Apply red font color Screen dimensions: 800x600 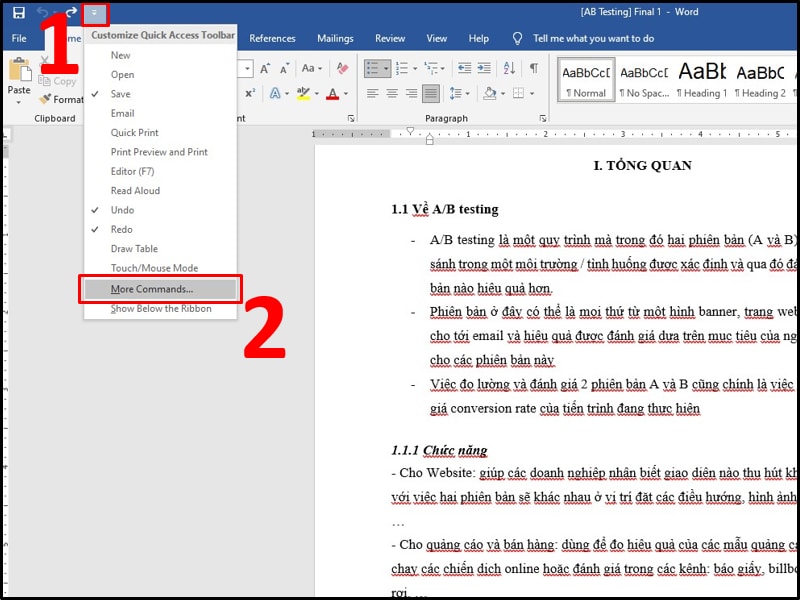(333, 93)
